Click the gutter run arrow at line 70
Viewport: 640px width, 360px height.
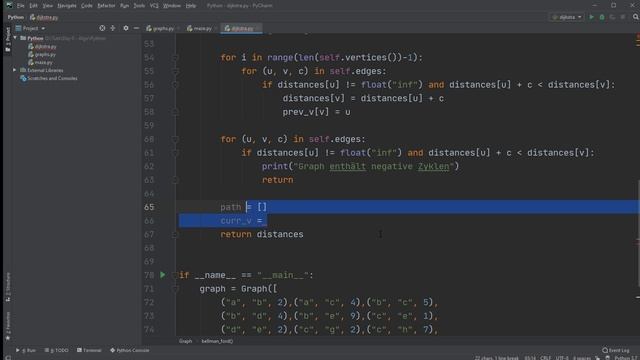pyautogui.click(x=163, y=275)
